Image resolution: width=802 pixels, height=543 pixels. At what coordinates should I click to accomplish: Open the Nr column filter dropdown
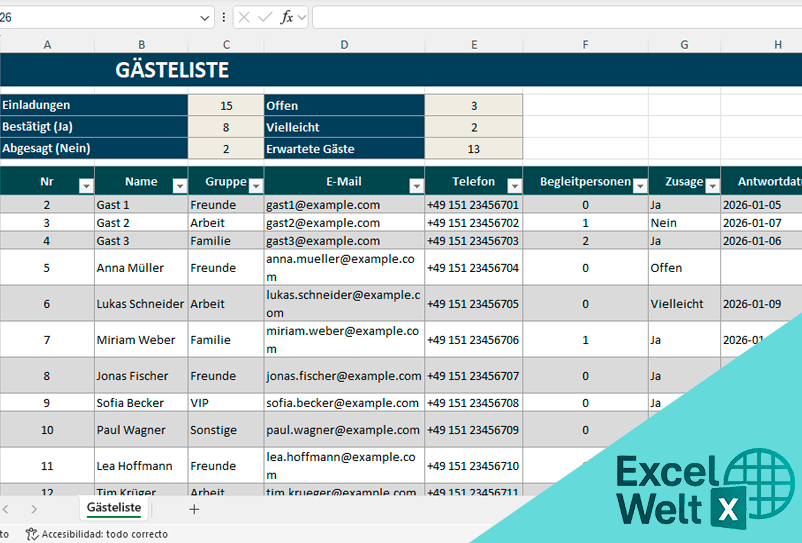pyautogui.click(x=86, y=187)
